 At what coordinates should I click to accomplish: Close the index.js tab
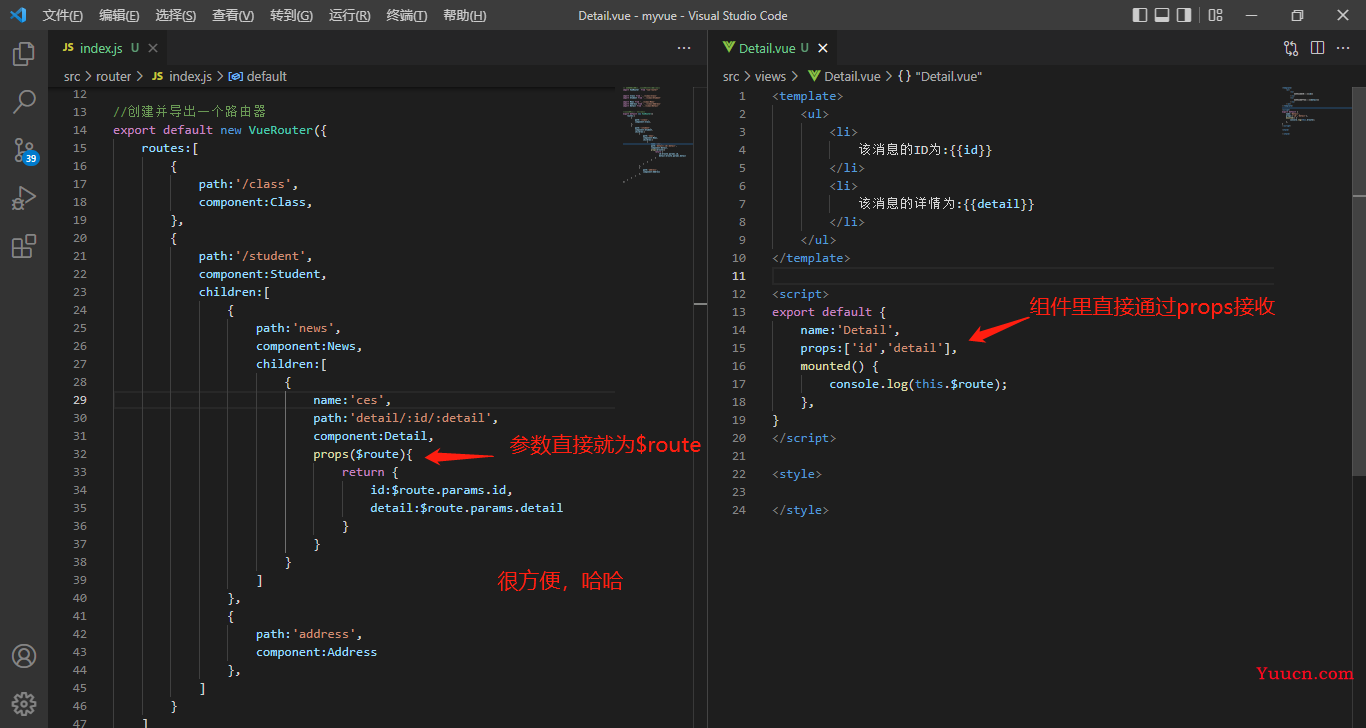(153, 48)
